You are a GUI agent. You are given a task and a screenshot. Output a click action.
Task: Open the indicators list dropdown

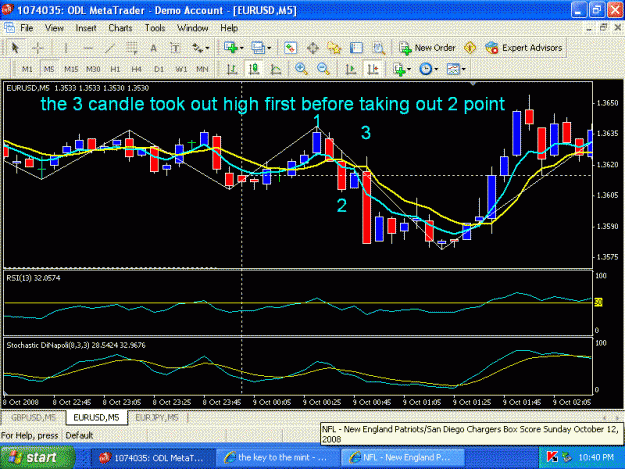click(x=402, y=69)
